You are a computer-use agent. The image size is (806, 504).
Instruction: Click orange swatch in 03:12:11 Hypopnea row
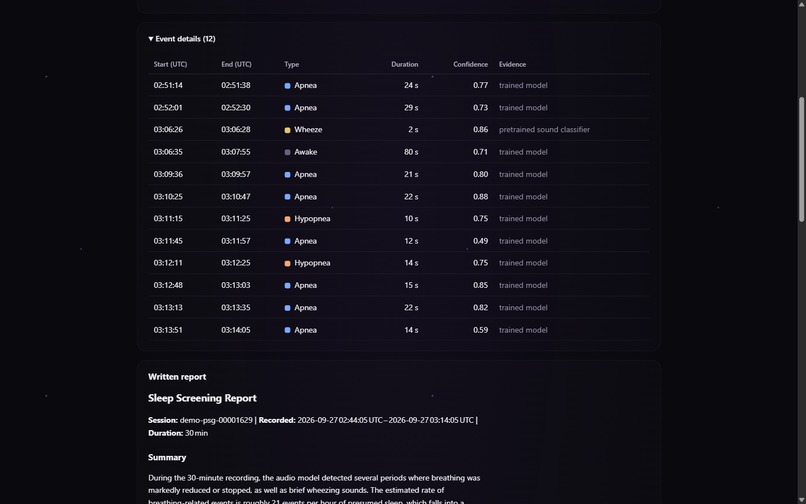tap(287, 263)
